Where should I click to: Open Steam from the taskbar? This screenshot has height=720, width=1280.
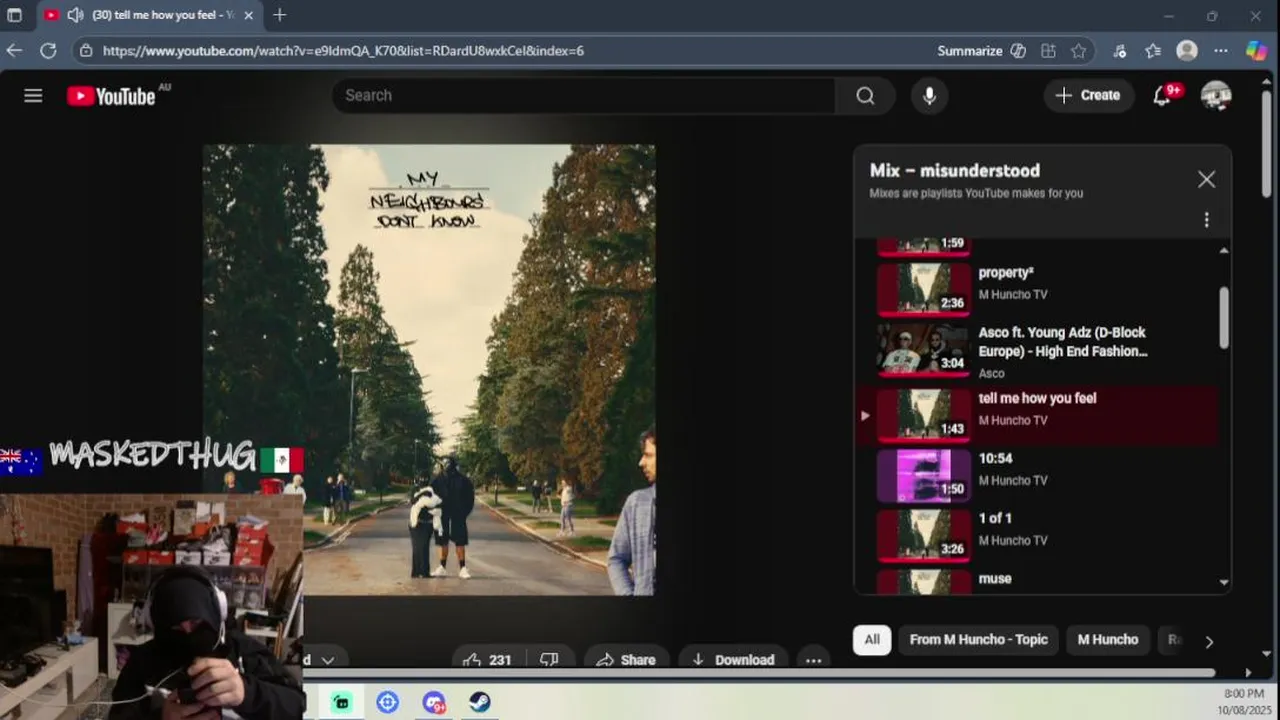[x=480, y=702]
